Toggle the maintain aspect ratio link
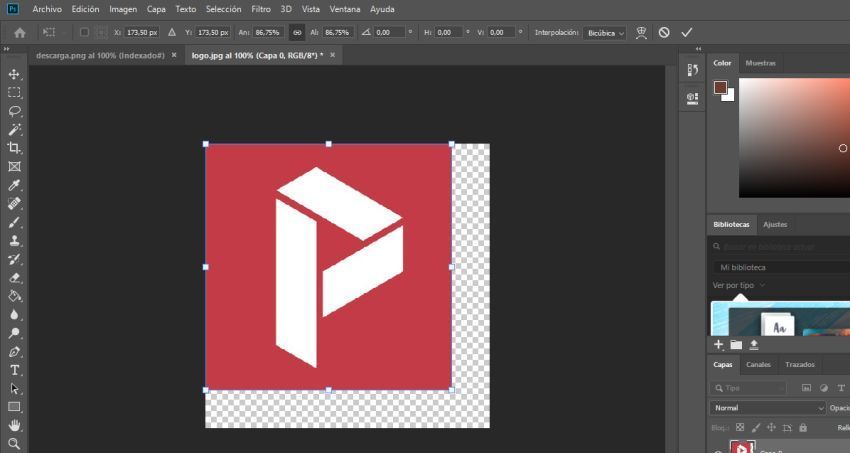The height and width of the screenshot is (453, 850). 297,33
